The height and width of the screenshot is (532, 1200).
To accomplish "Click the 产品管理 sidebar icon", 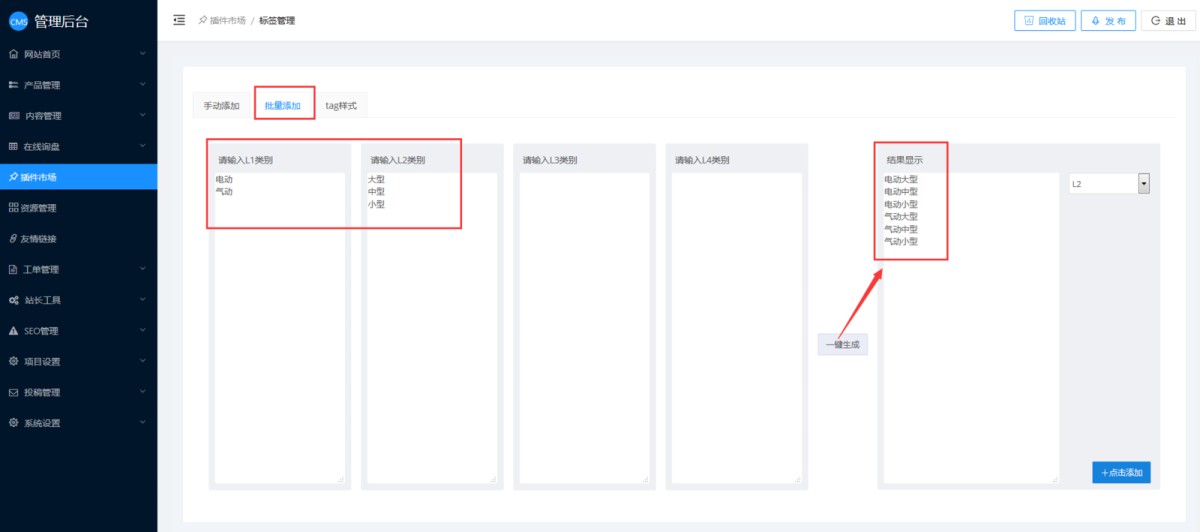I will click(x=13, y=84).
